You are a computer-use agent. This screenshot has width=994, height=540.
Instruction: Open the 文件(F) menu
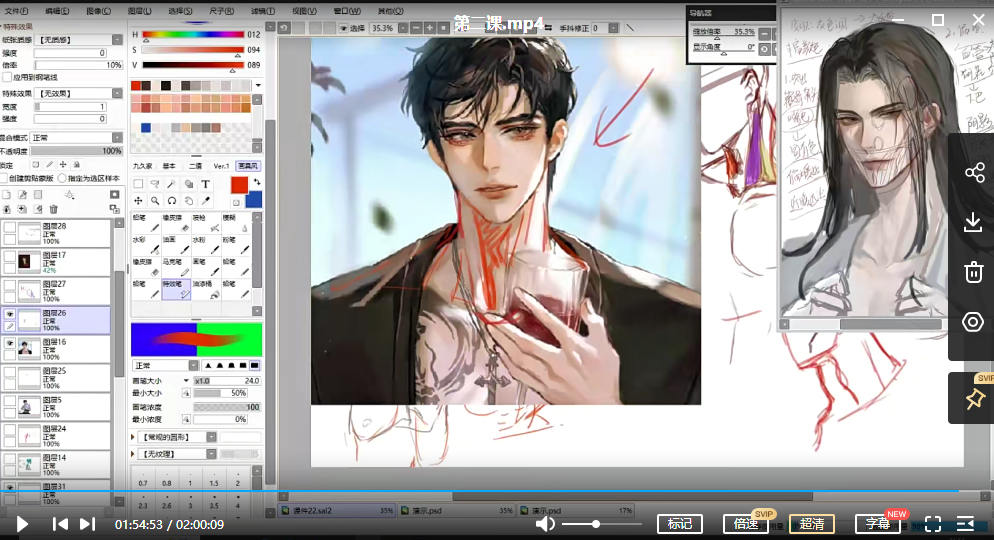[x=16, y=11]
